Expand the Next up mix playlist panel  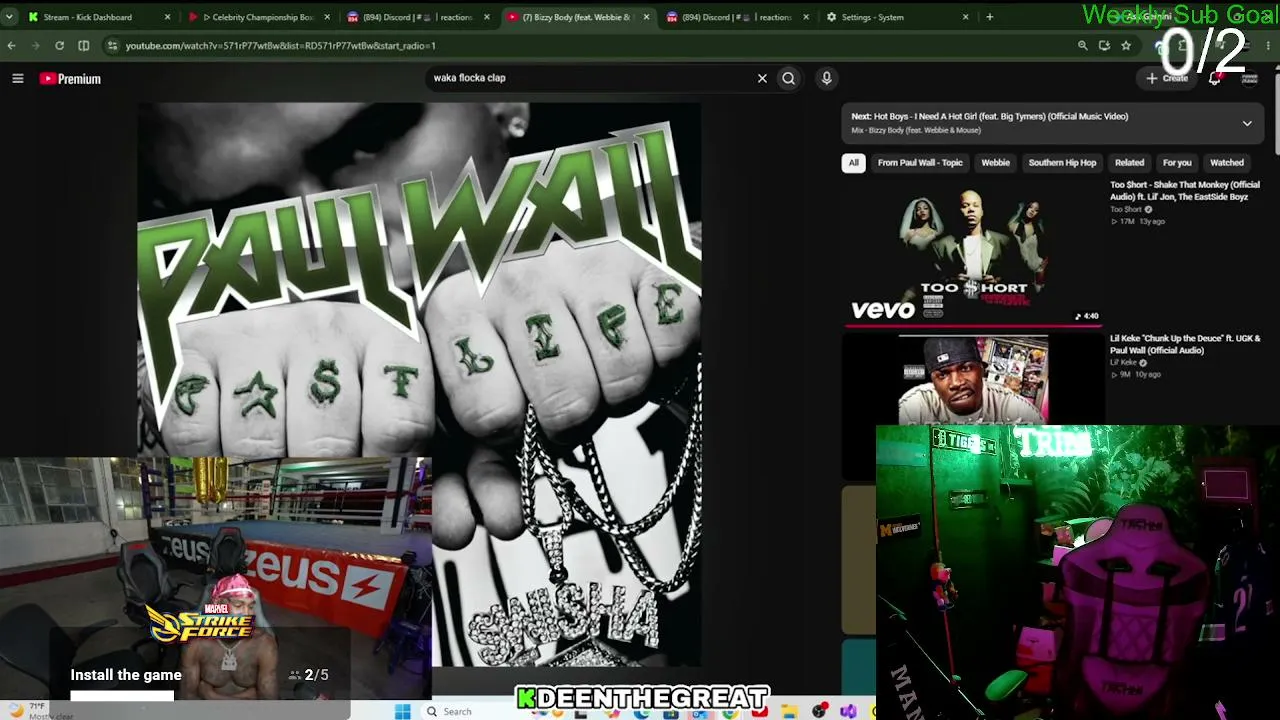coord(1247,123)
